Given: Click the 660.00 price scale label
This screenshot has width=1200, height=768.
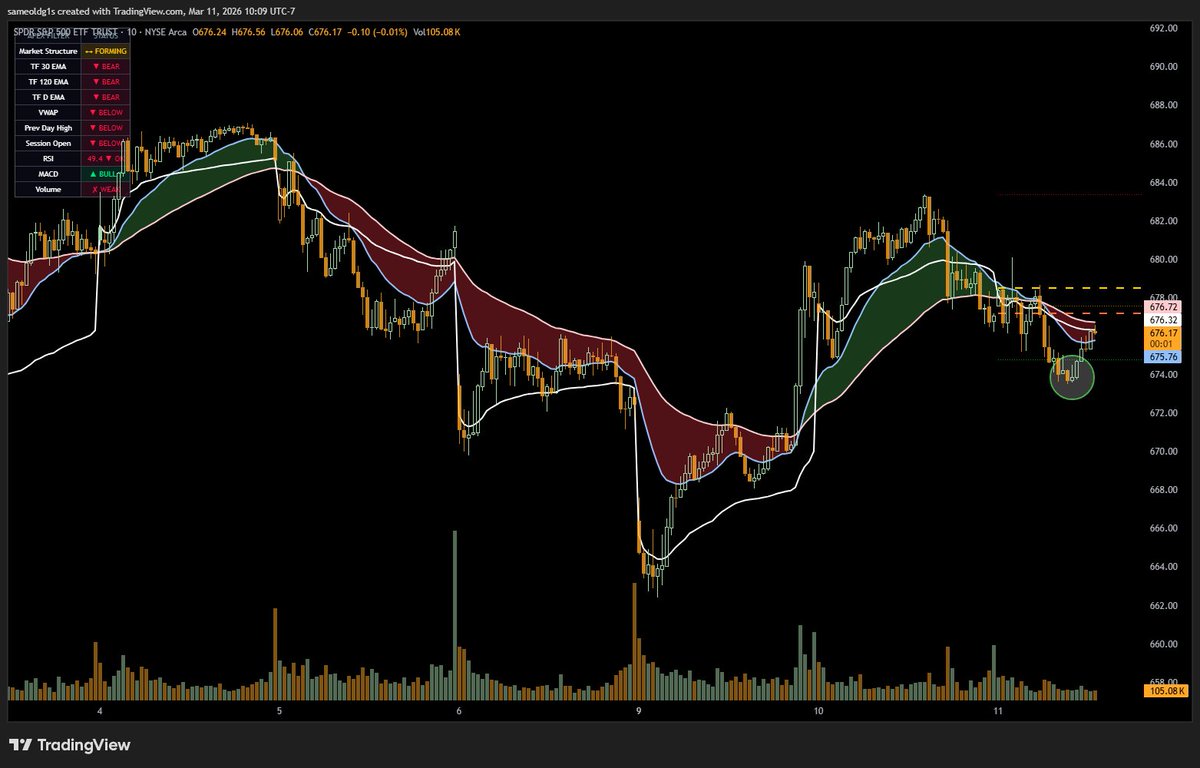Looking at the screenshot, I should (1163, 644).
